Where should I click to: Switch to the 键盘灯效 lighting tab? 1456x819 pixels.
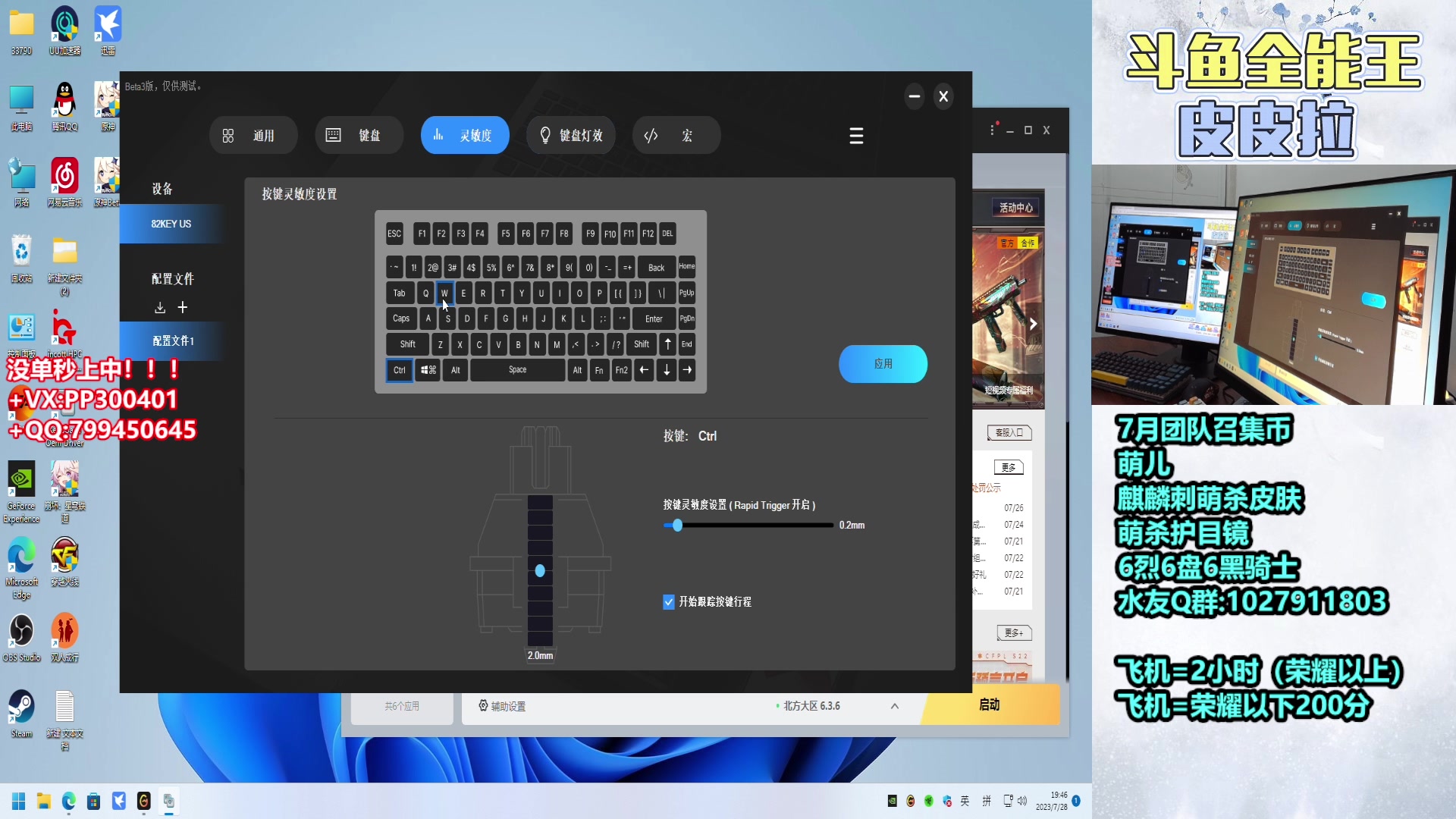(571, 136)
